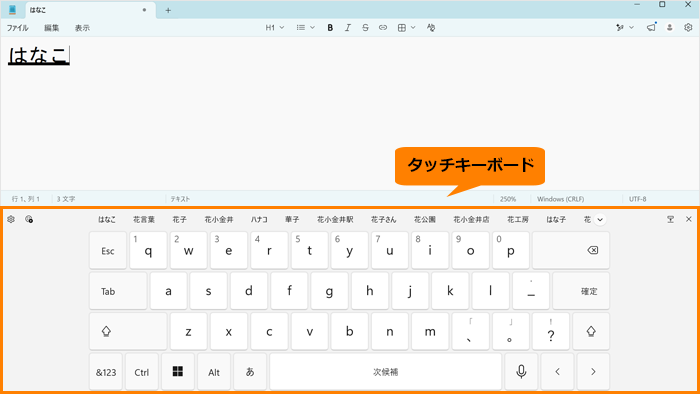
Task: Click UTF-8 encoding indicator
Action: coord(638,199)
